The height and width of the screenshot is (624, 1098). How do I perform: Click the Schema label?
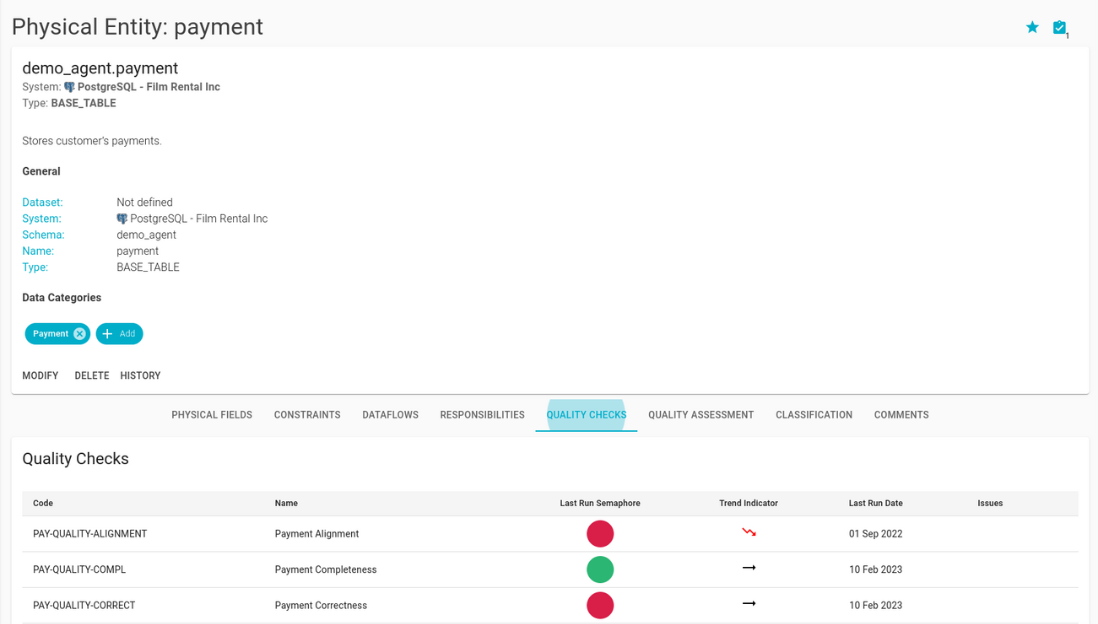tap(43, 235)
